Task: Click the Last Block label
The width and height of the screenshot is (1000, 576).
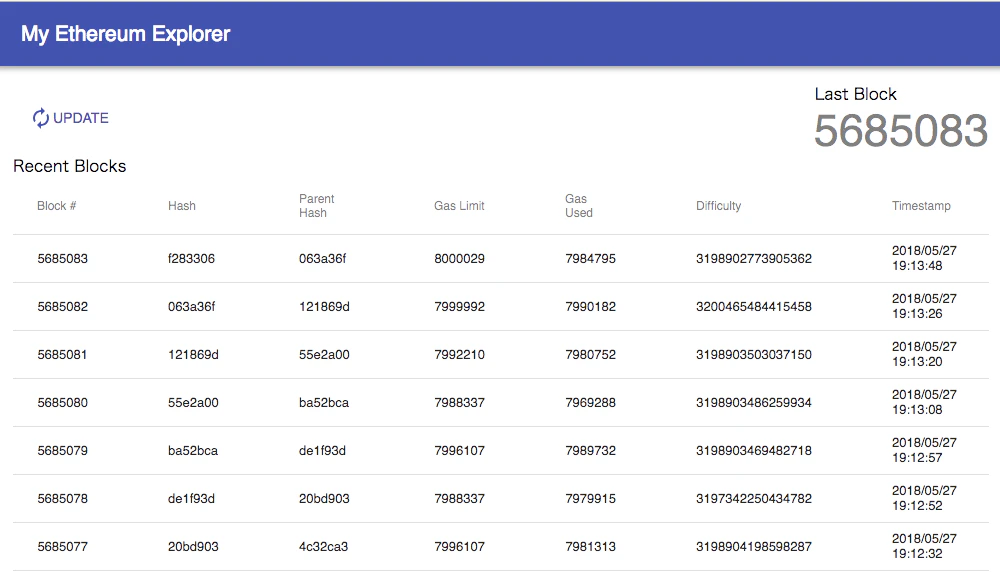Action: pyautogui.click(x=855, y=94)
